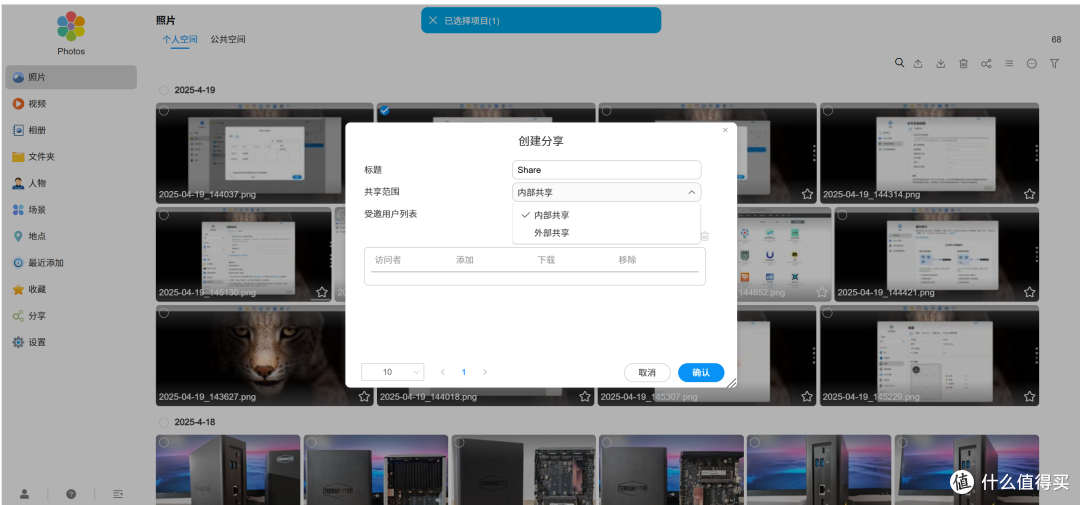This screenshot has height=505, width=1080.
Task: Click 取消 button
Action: pos(647,373)
